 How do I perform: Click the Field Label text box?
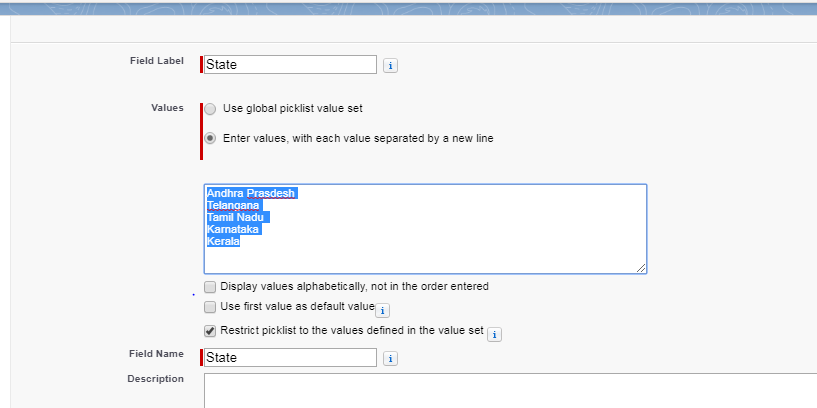click(x=290, y=65)
